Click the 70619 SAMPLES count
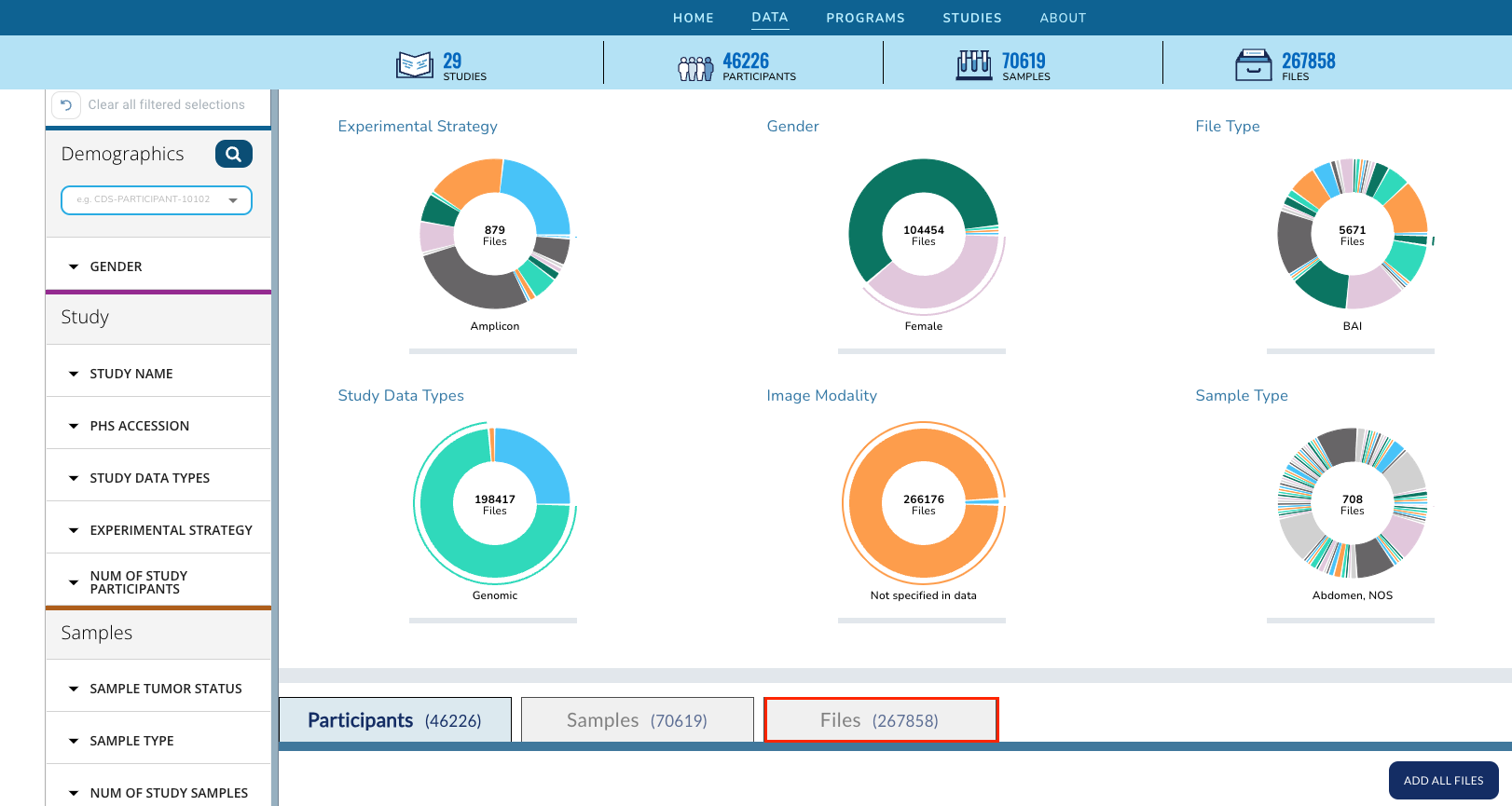Screen dimensions: 1512x806 click(x=1025, y=66)
